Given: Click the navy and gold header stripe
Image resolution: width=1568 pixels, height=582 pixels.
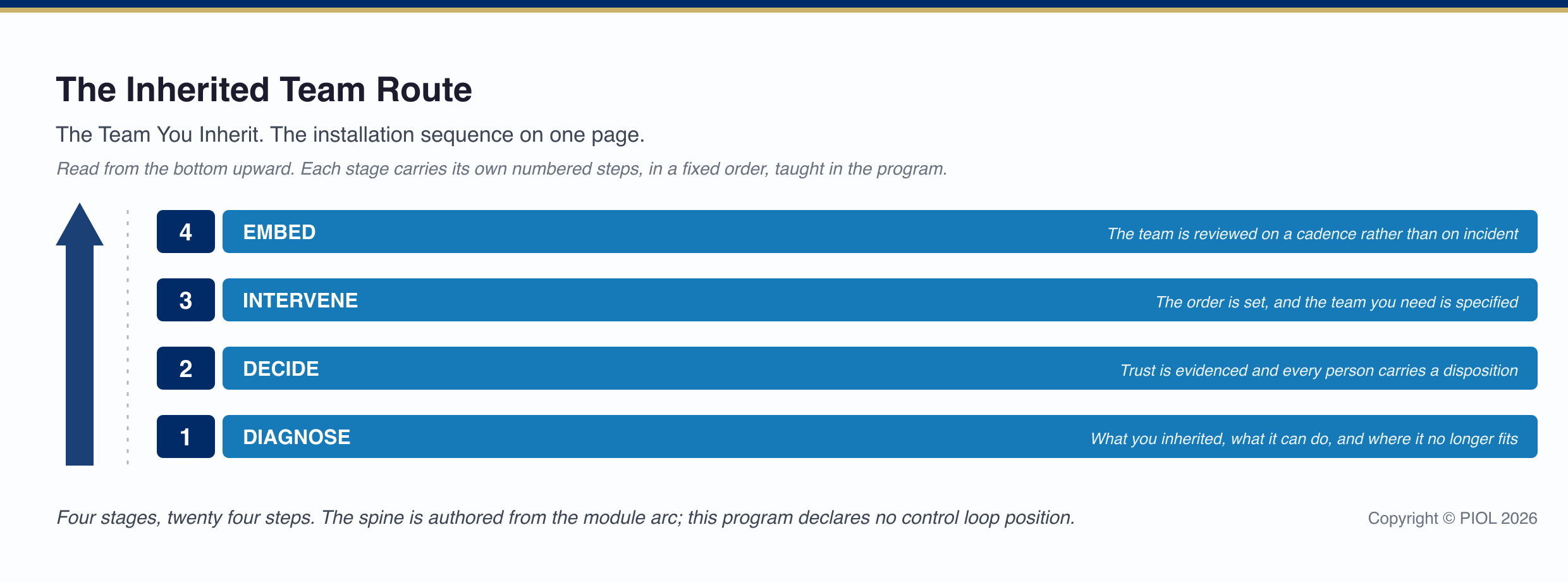Looking at the screenshot, I should [x=784, y=6].
